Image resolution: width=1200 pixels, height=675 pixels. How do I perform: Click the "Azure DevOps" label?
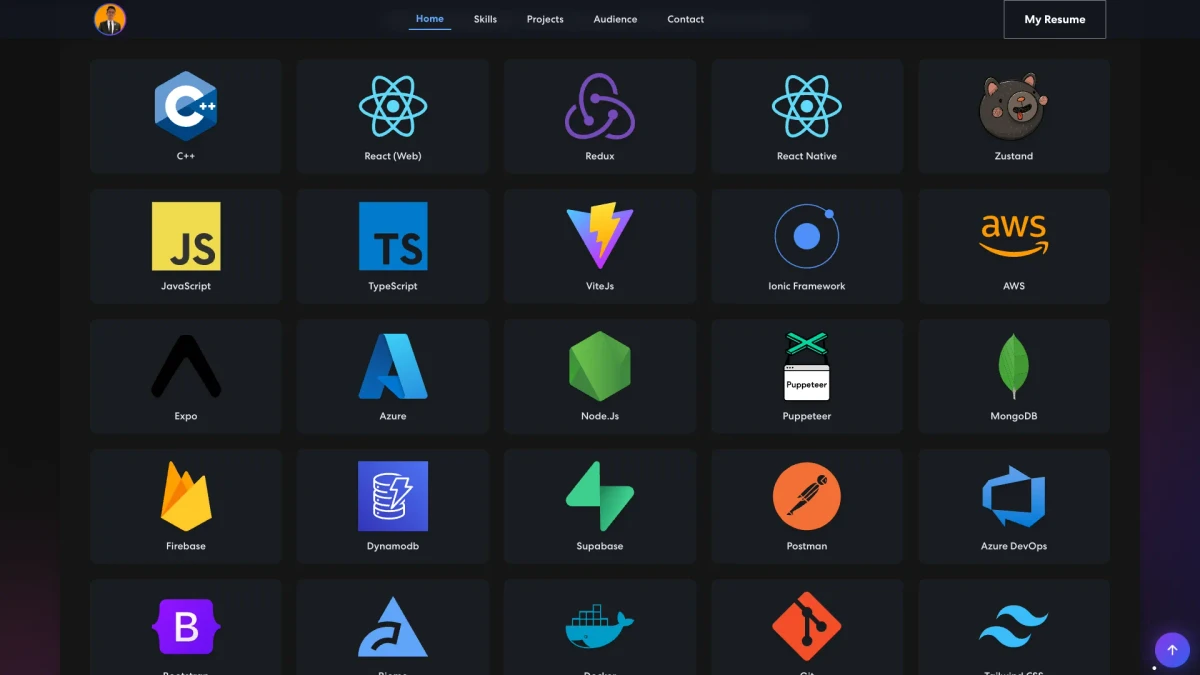(1014, 546)
